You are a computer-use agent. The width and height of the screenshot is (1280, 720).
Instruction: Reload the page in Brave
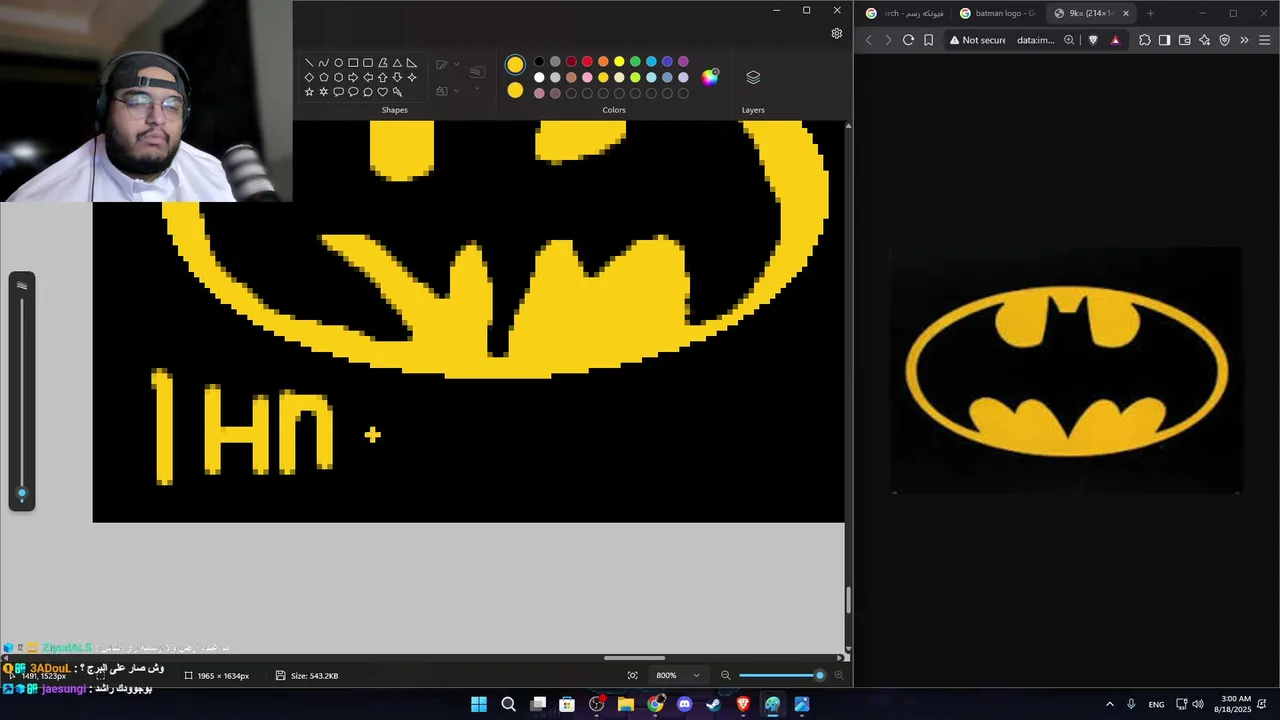click(908, 40)
